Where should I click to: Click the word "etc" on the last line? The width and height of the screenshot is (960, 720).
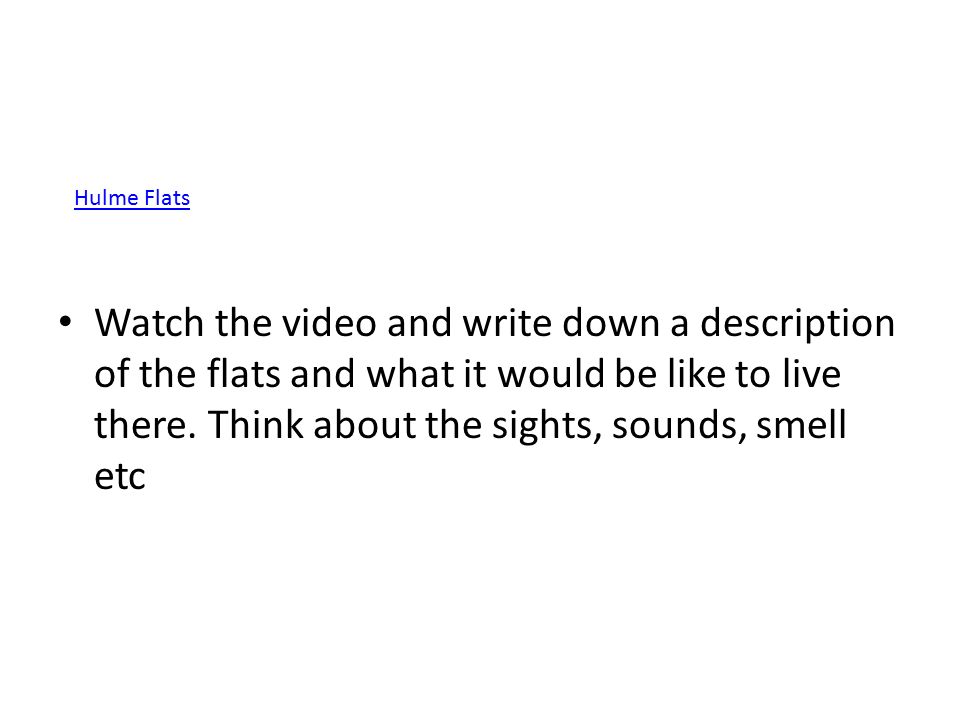coord(120,478)
